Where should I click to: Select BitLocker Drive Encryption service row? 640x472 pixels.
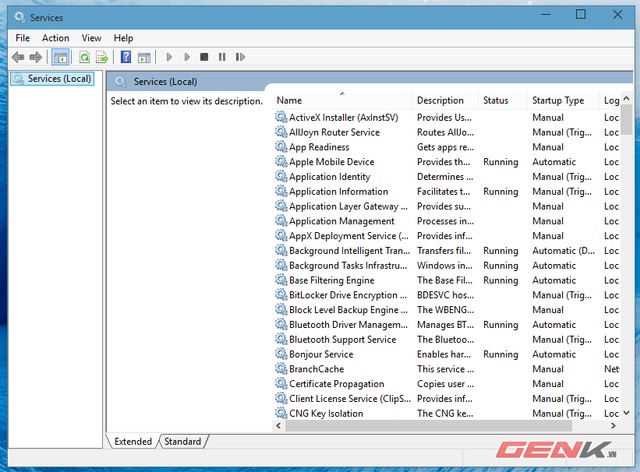[447, 295]
